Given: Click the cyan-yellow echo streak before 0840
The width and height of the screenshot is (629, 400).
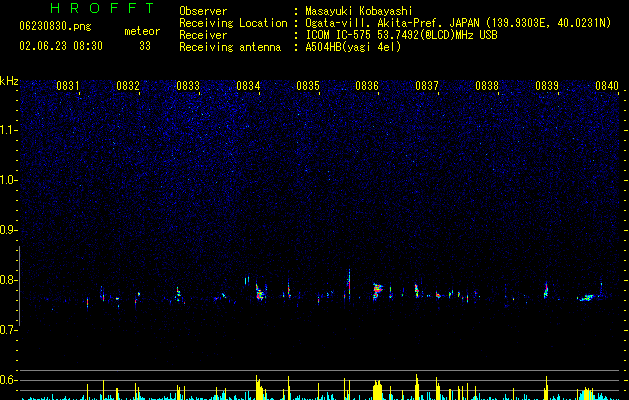Looking at the screenshot, I should click(586, 298).
